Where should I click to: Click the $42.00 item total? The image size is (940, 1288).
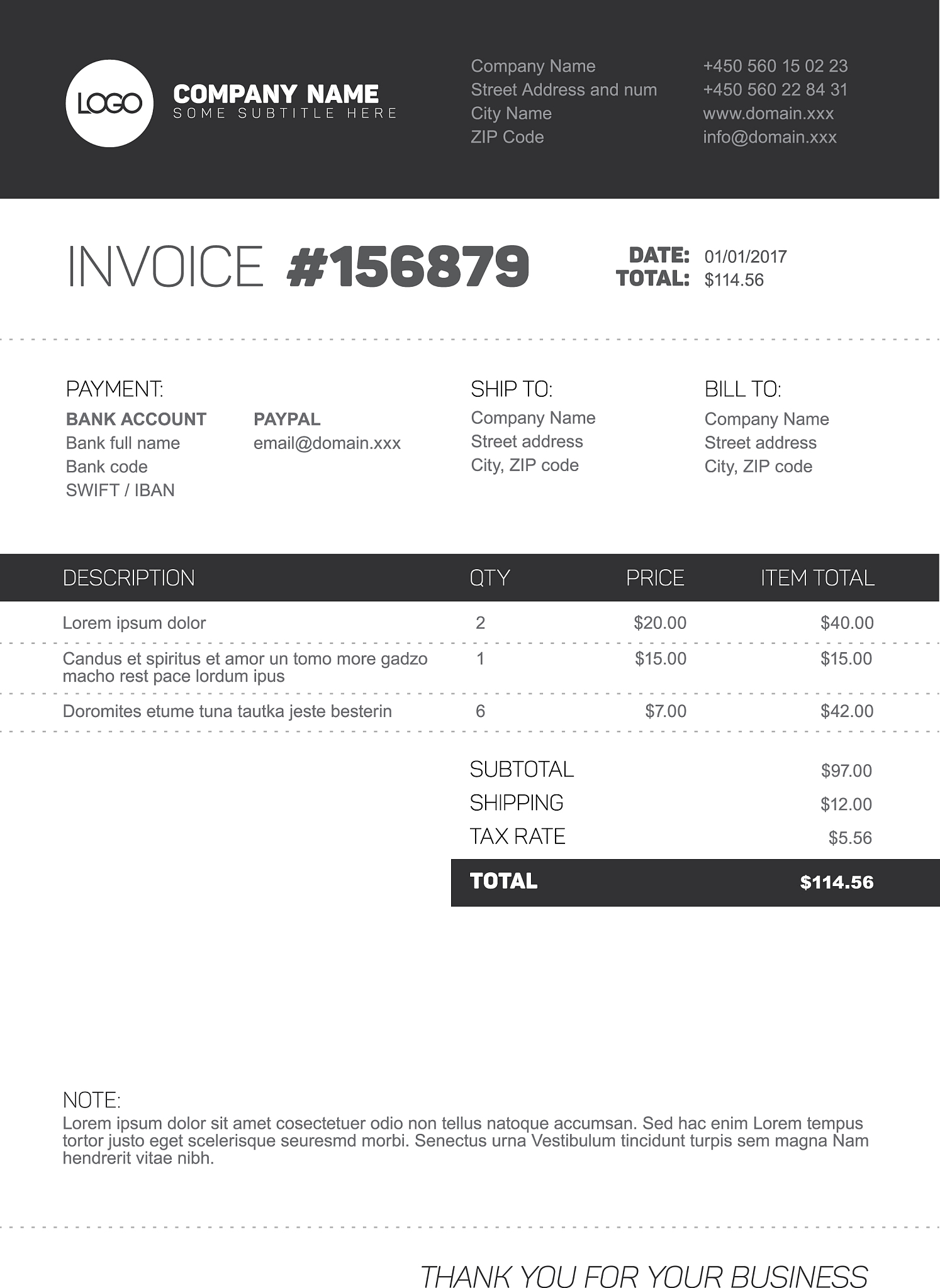pos(846,711)
